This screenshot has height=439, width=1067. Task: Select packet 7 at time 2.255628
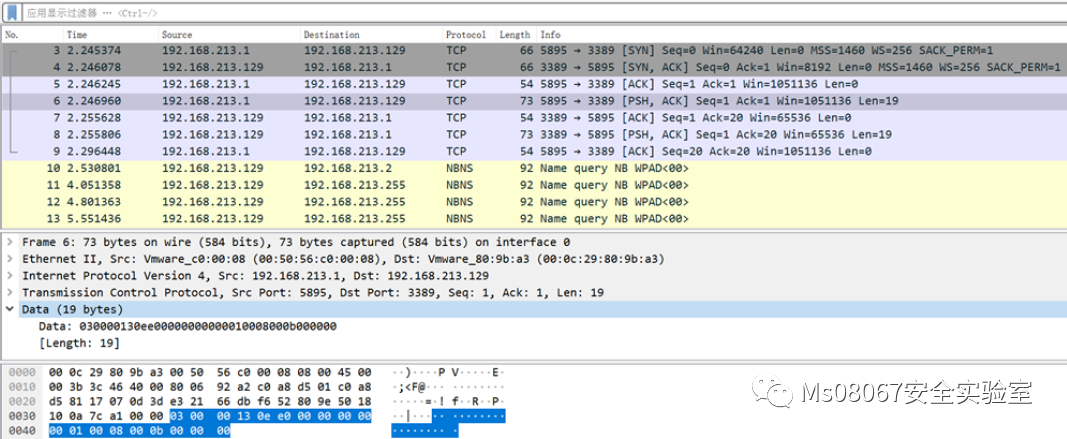pos(534,118)
